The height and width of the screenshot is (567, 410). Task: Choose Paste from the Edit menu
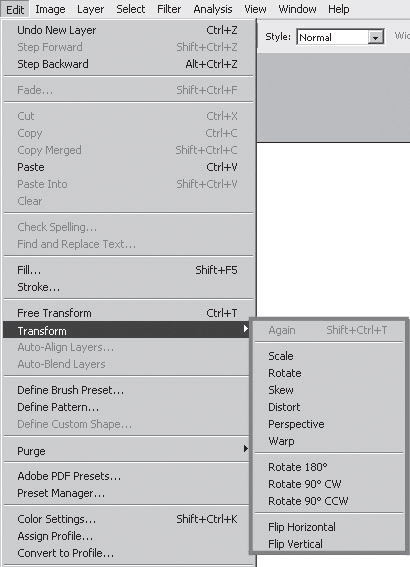(x=128, y=167)
